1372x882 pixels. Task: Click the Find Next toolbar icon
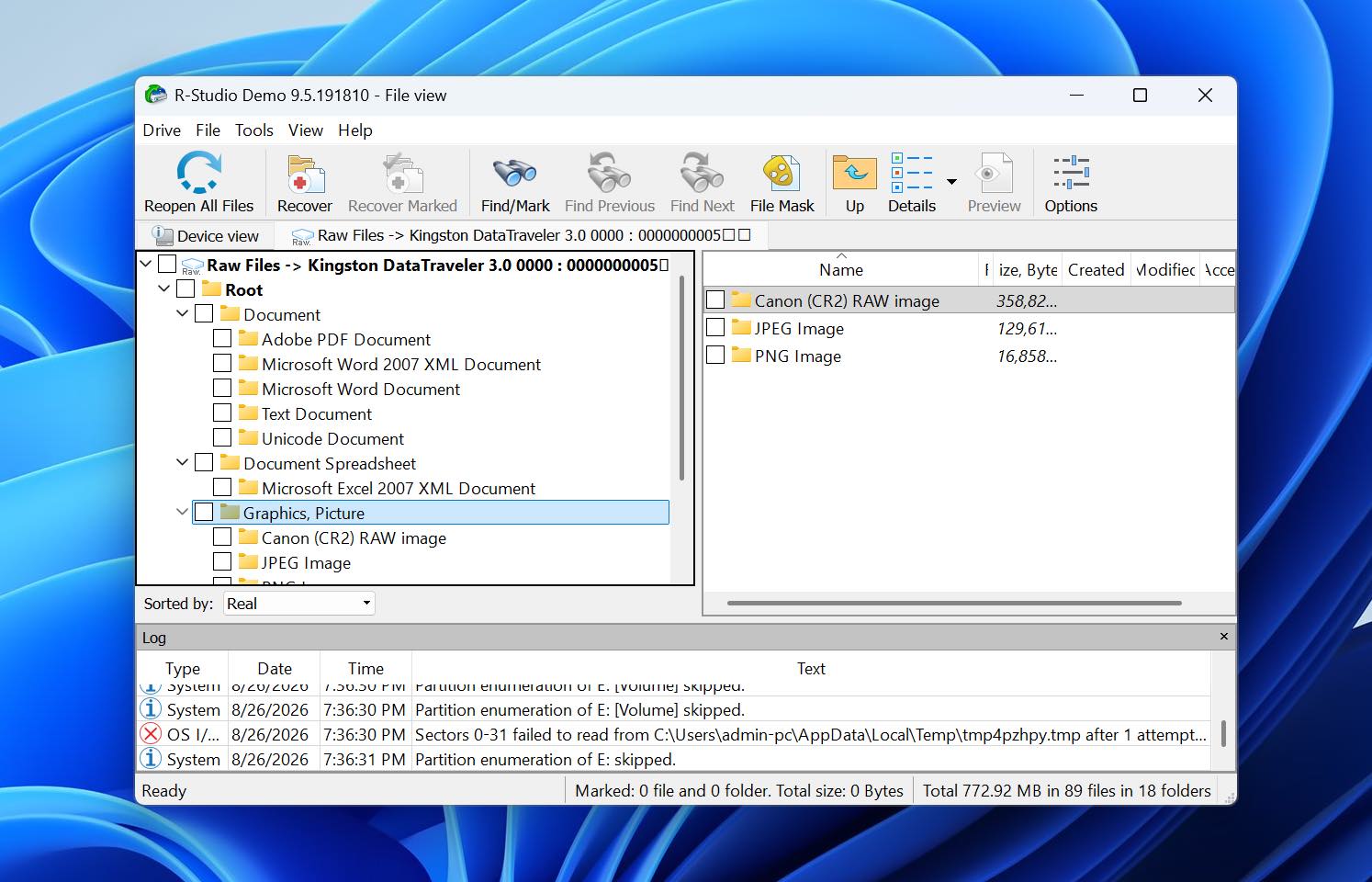pos(702,173)
